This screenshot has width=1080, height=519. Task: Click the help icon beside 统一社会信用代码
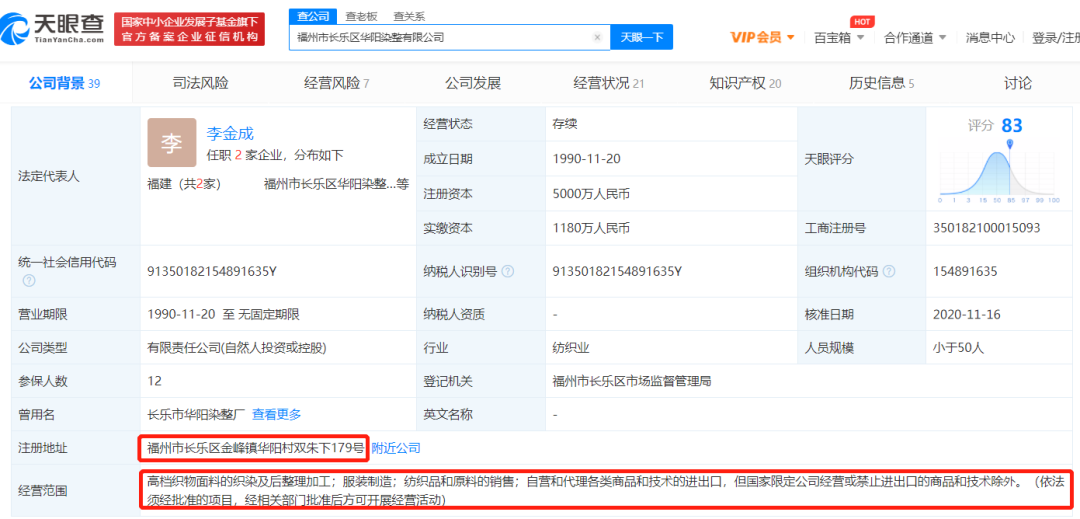point(28,281)
